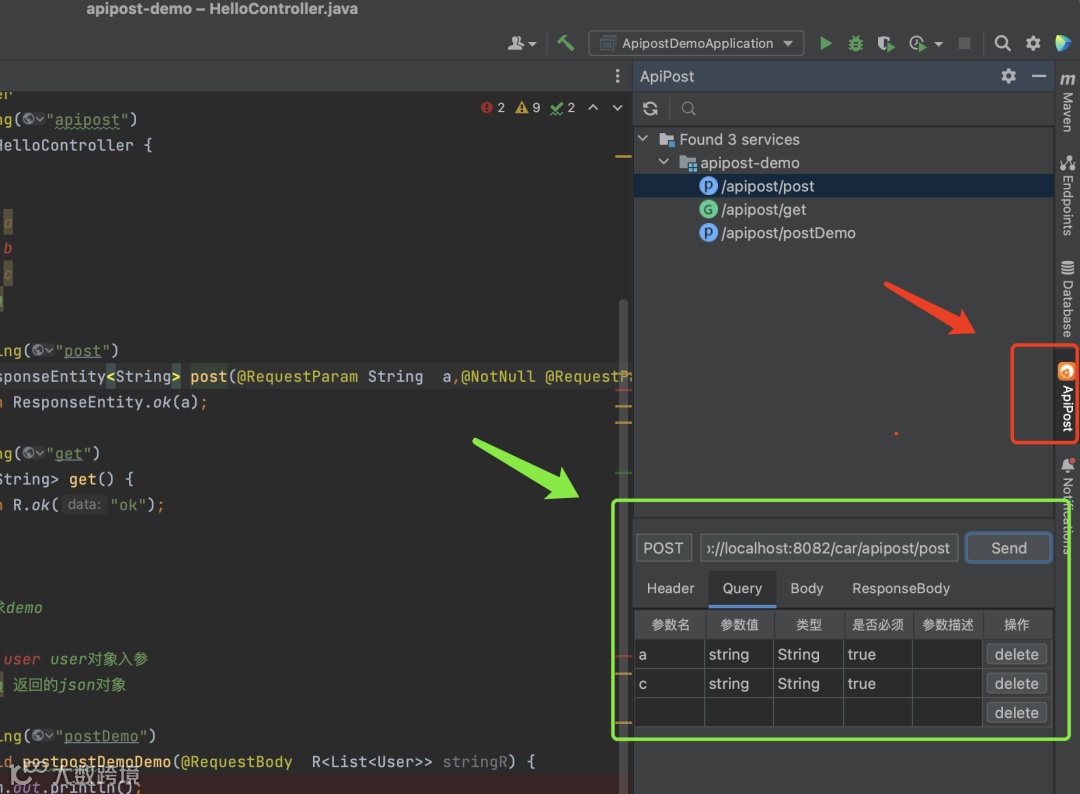
Task: Click the 'true' cell in row c
Action: click(878, 684)
